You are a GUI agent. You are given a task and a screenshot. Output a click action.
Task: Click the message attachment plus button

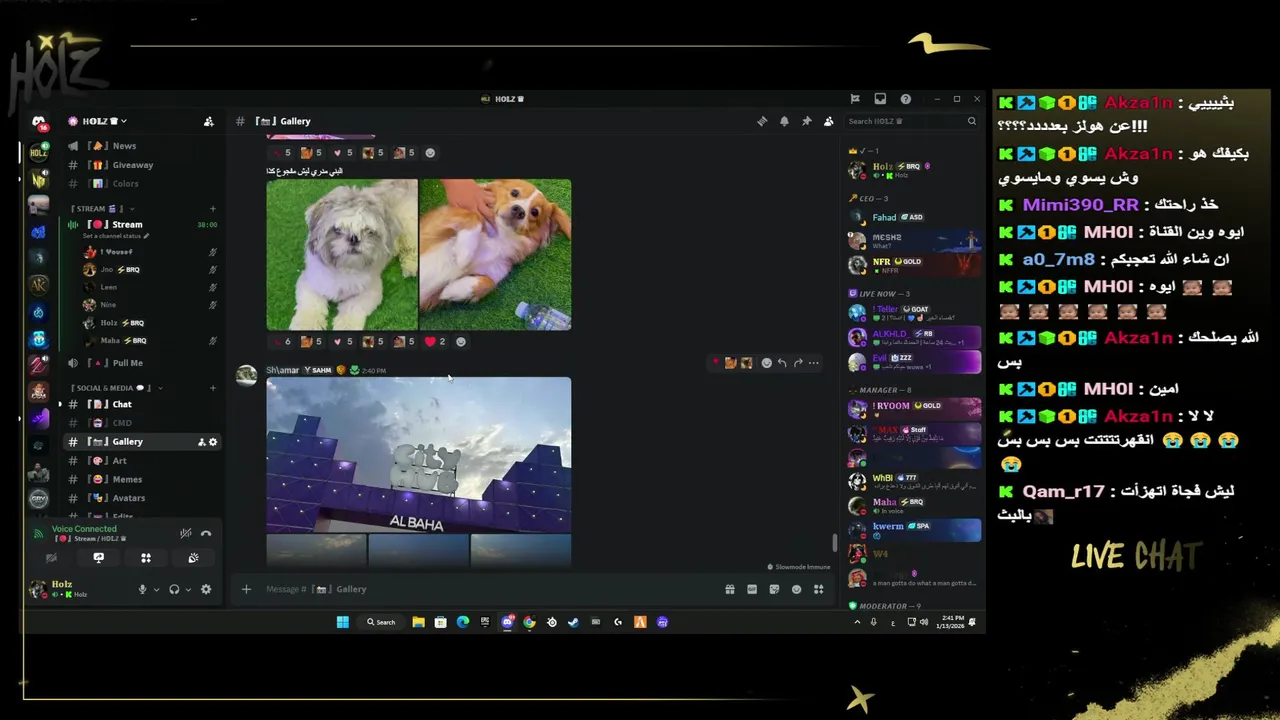click(x=246, y=589)
